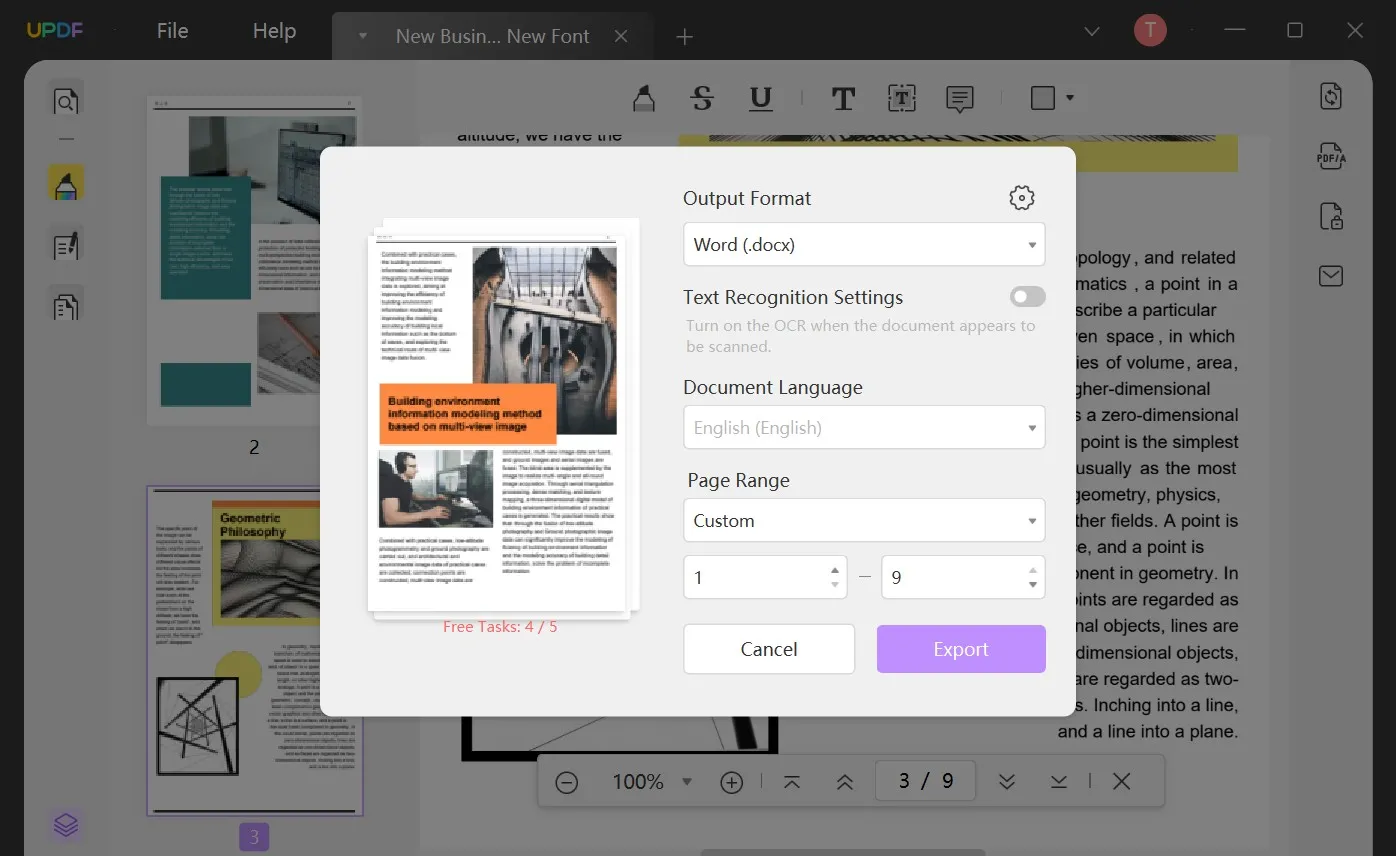This screenshot has height=856, width=1396.
Task: Open the layers icon in sidebar
Action: tap(66, 825)
